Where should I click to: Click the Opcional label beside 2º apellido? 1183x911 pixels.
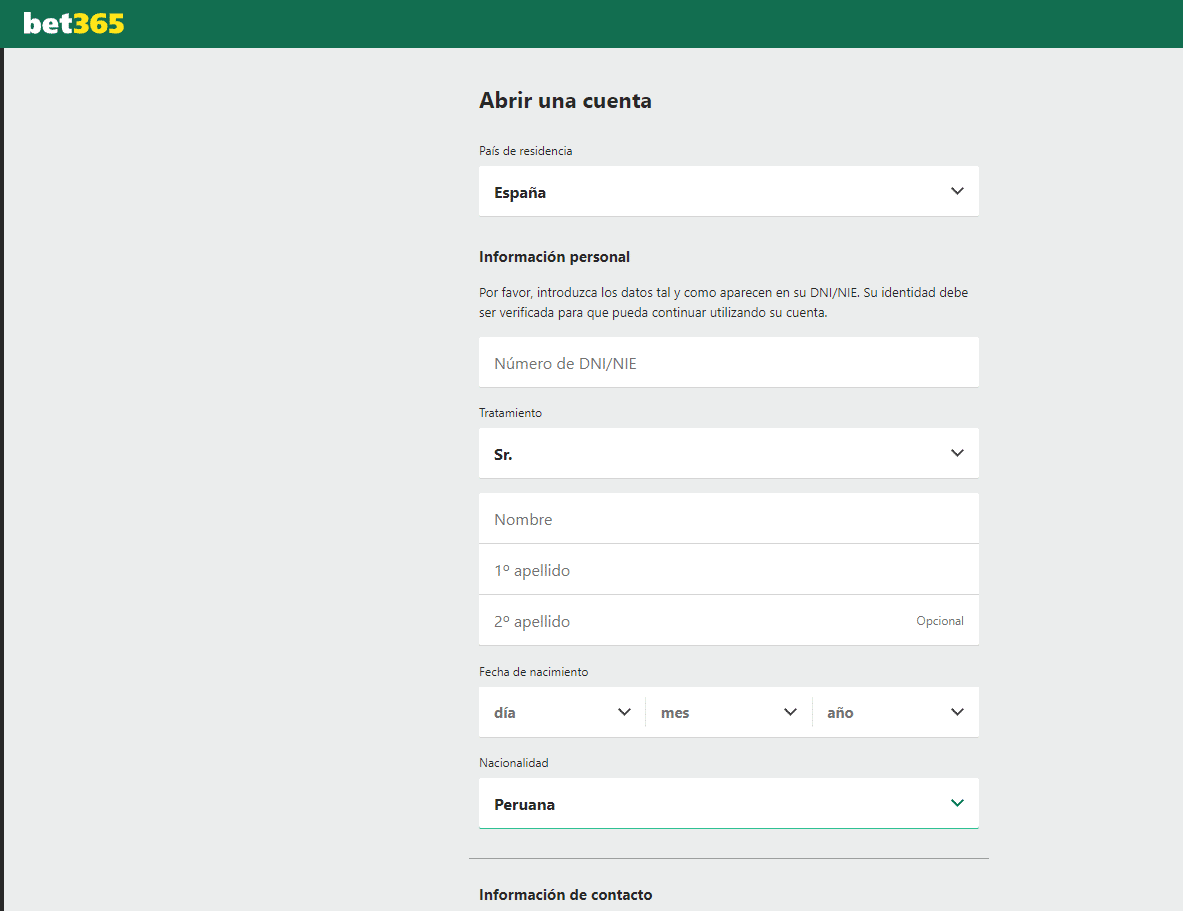click(939, 620)
